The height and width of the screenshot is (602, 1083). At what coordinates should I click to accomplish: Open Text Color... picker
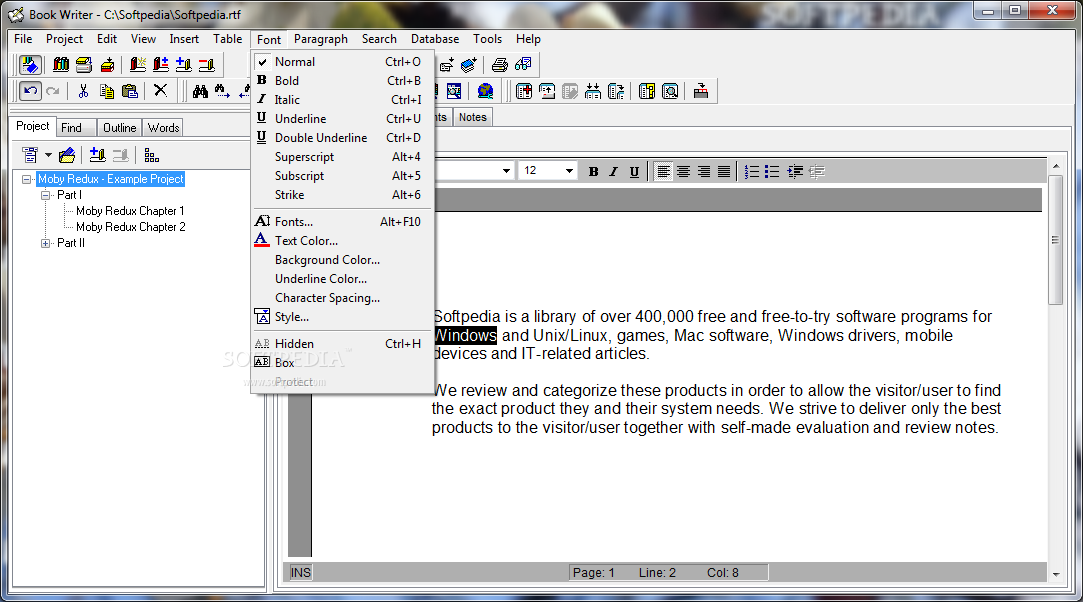[x=343, y=240]
